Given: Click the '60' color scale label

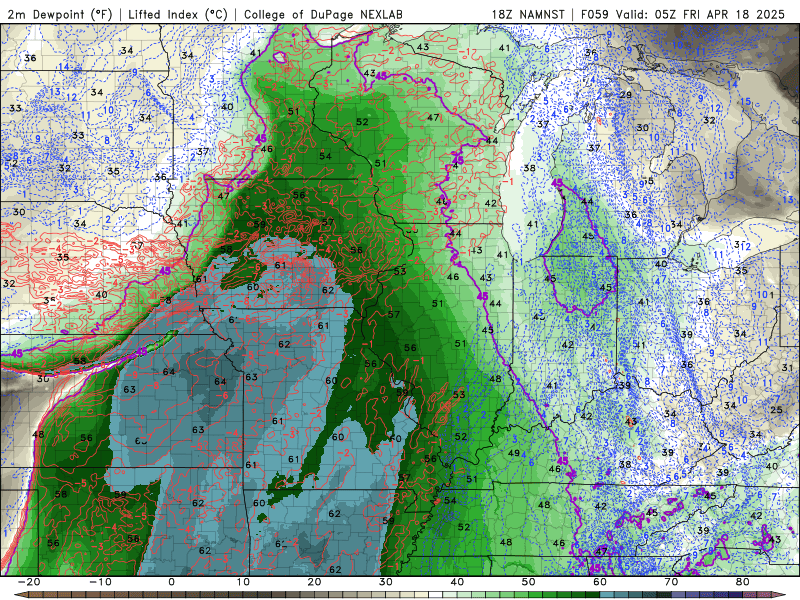Looking at the screenshot, I should [600, 582].
